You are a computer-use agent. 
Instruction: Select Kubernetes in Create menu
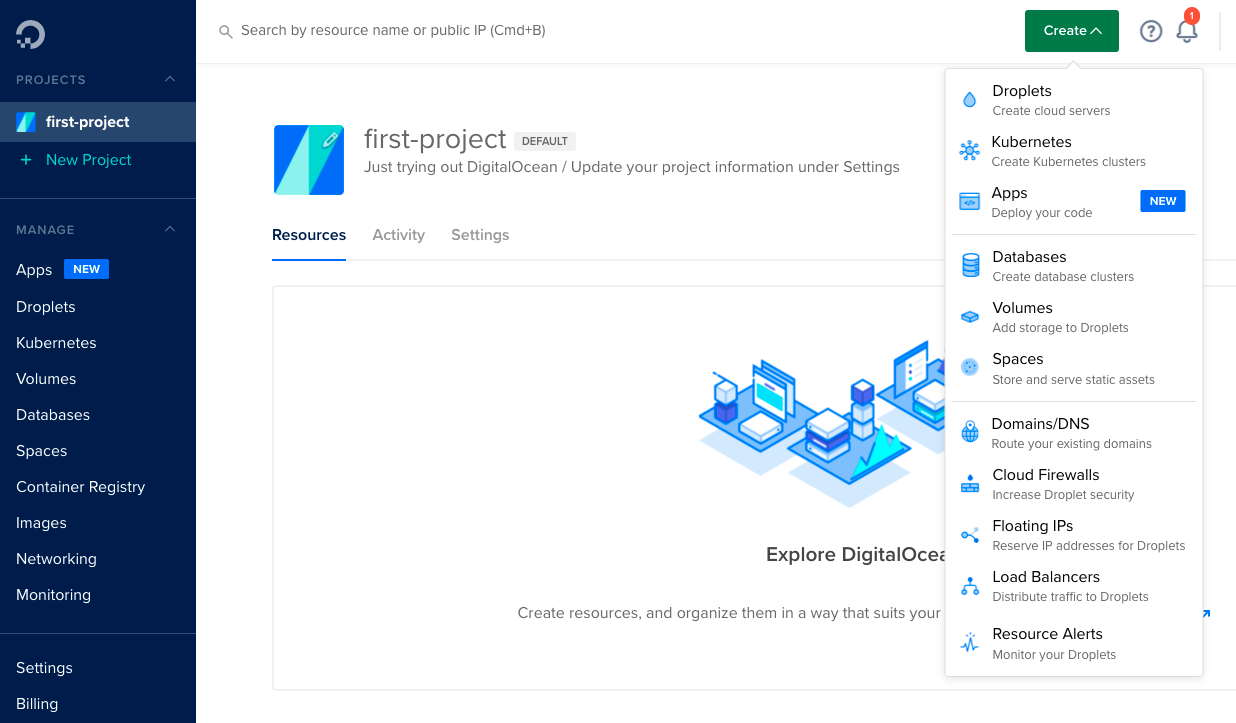(1074, 151)
